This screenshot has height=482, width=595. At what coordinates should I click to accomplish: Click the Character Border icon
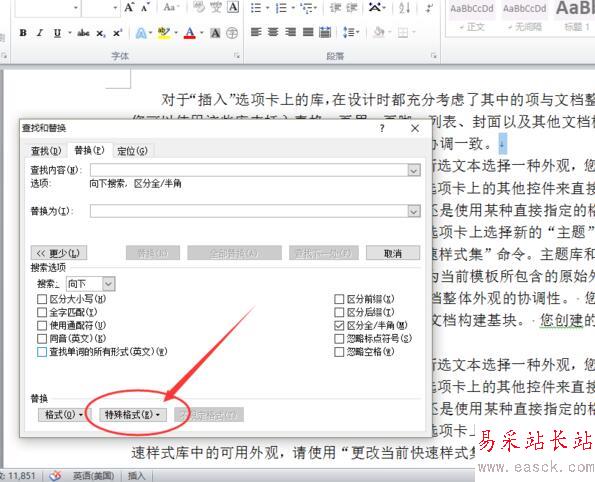pyautogui.click(x=233, y=7)
